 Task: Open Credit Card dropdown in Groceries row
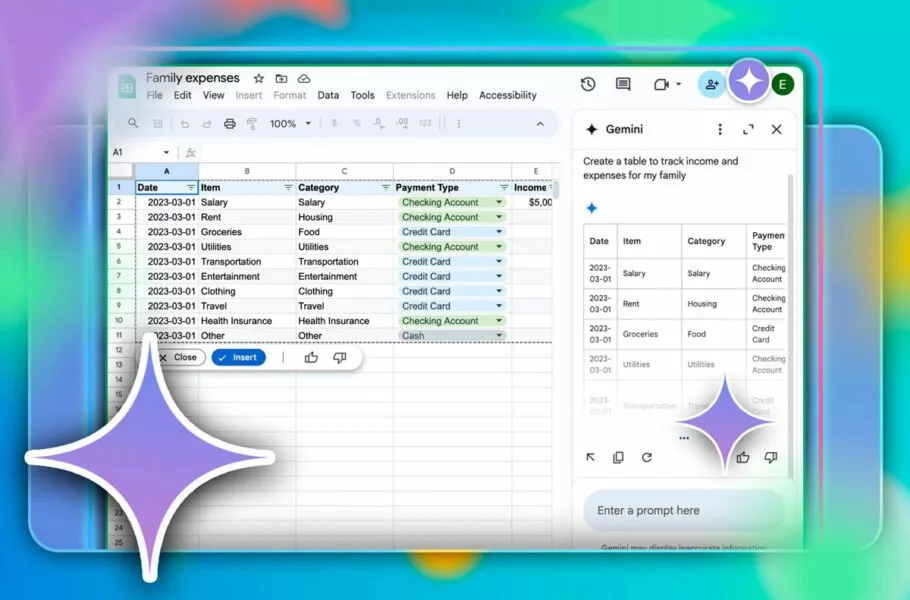pos(499,232)
